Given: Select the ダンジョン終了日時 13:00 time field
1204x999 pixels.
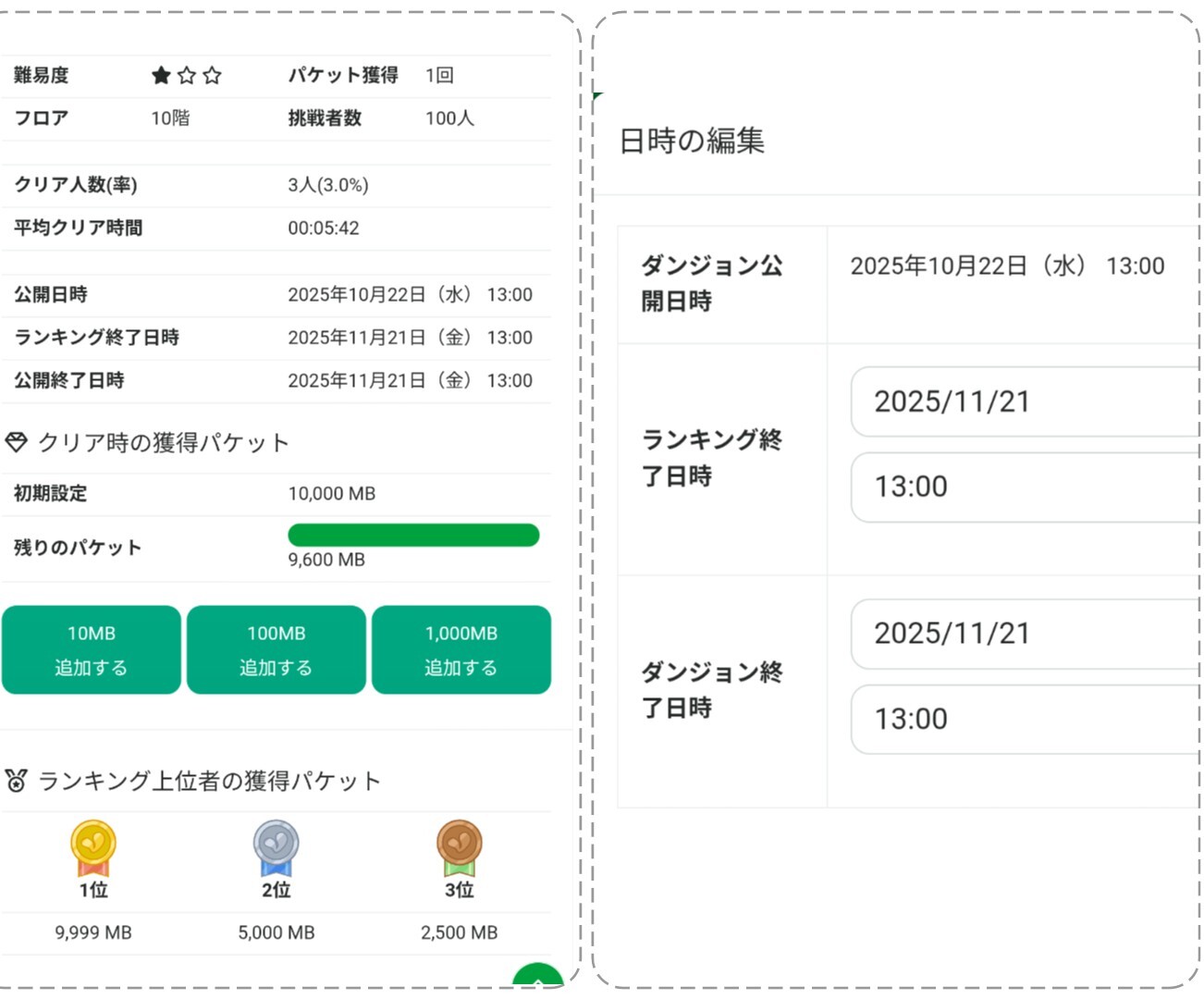Looking at the screenshot, I should [1024, 719].
